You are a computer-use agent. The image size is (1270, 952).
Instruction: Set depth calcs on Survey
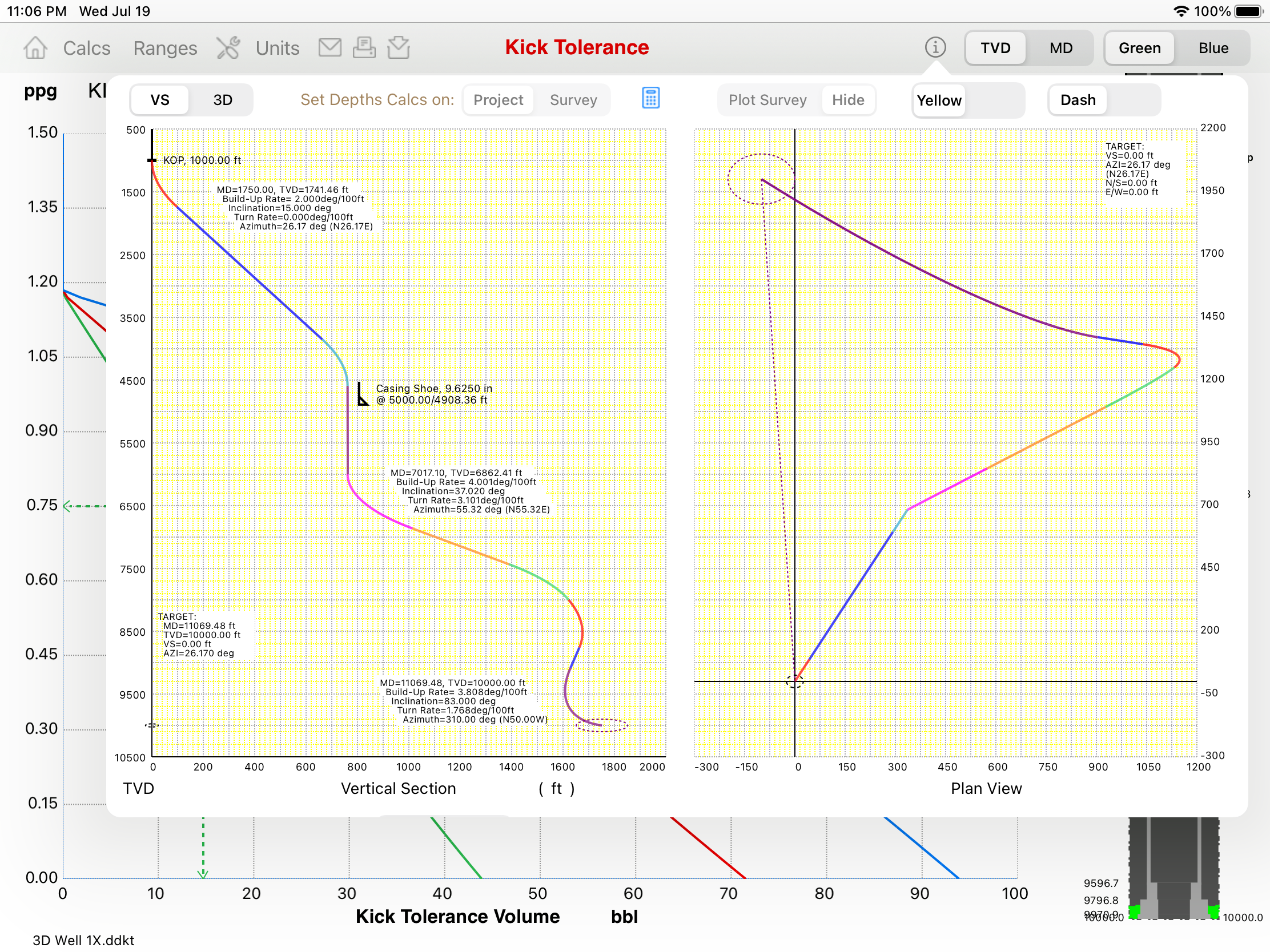573,100
